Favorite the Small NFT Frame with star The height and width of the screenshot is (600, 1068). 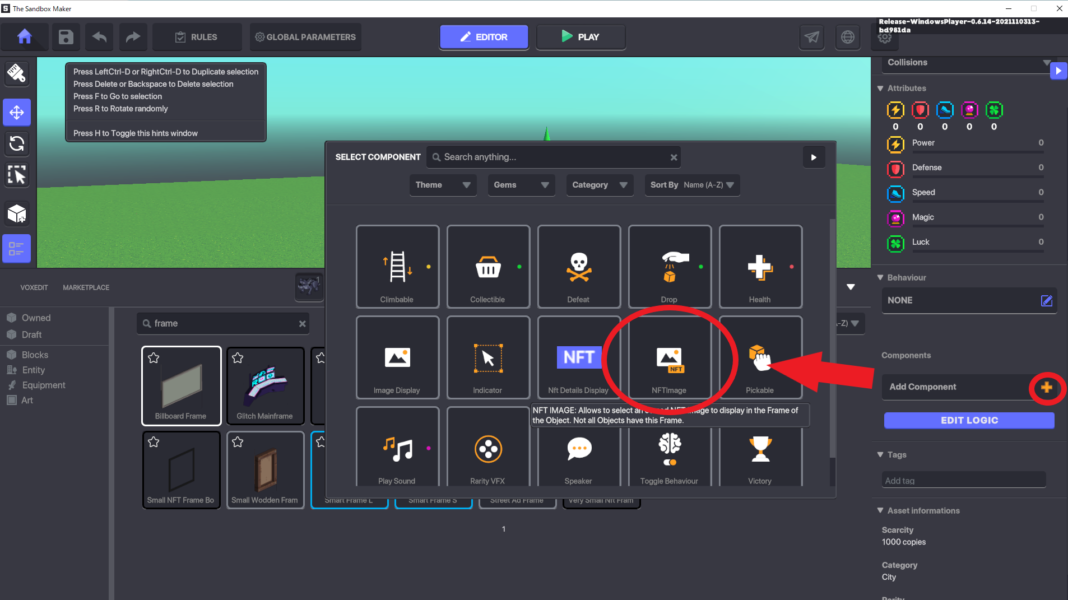(x=153, y=442)
